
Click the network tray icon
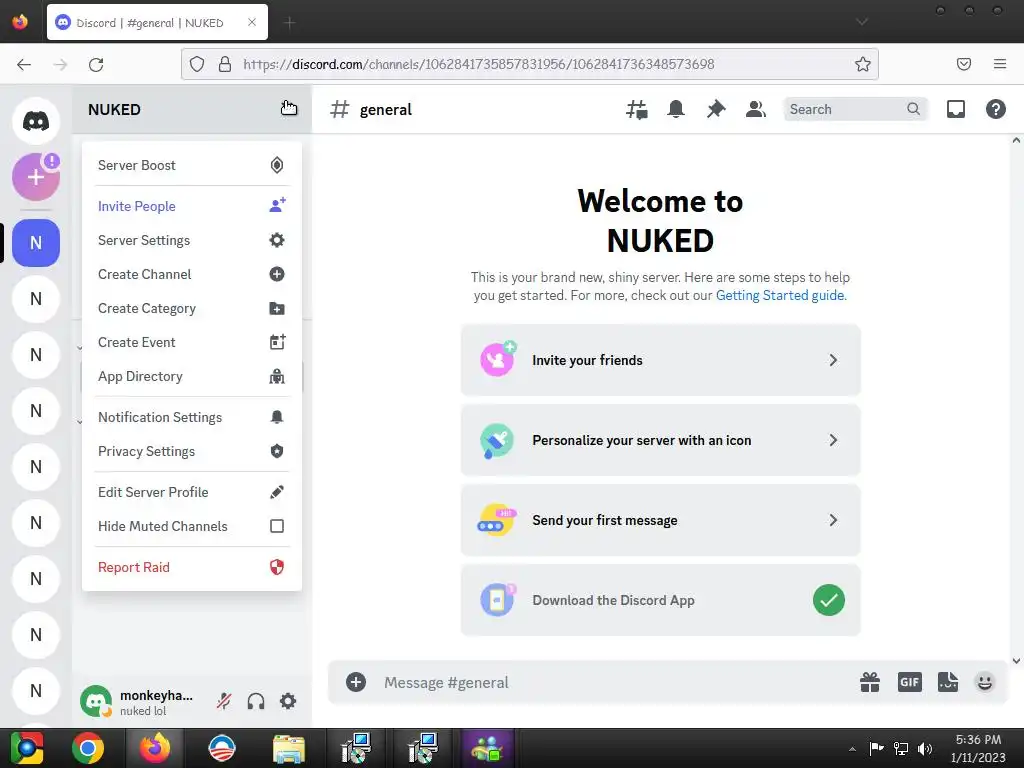pos(901,749)
